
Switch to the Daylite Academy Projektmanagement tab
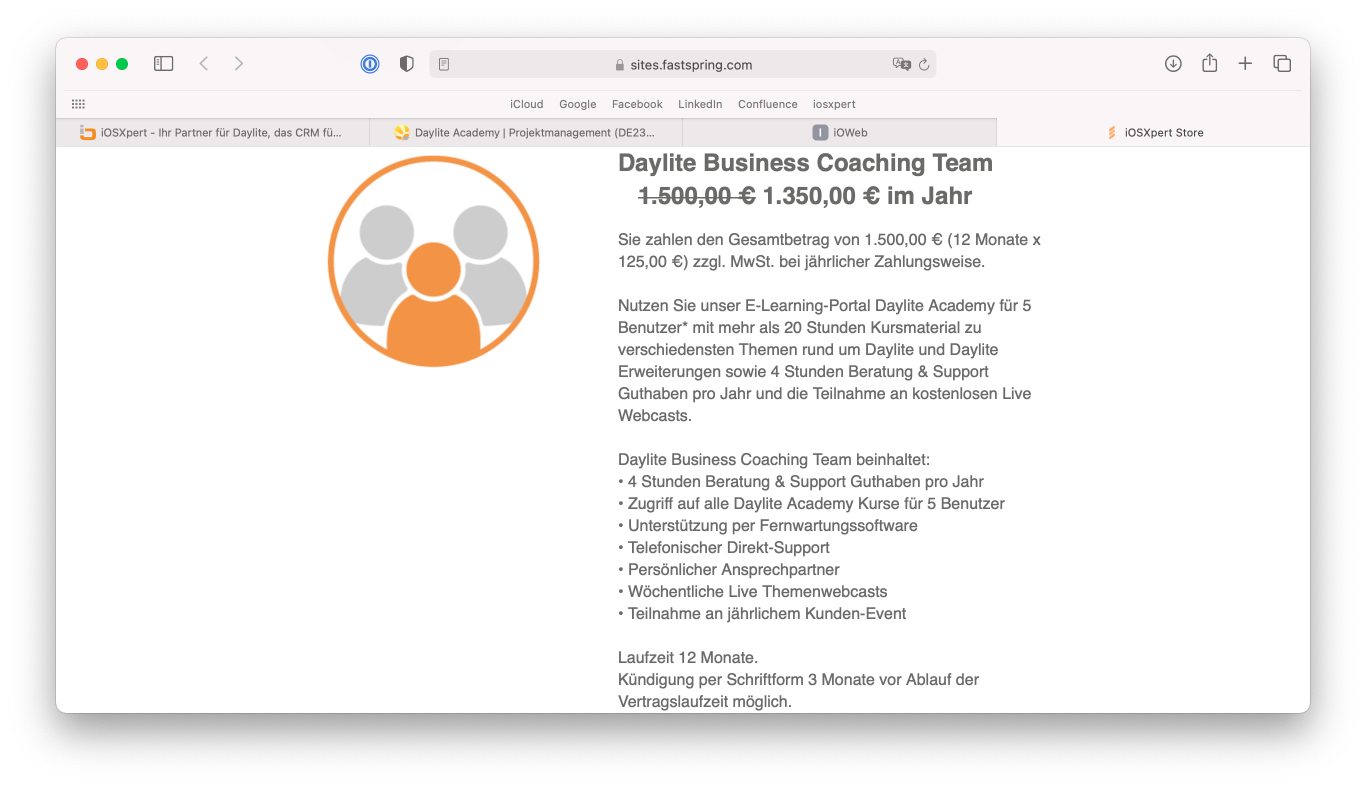(526, 132)
